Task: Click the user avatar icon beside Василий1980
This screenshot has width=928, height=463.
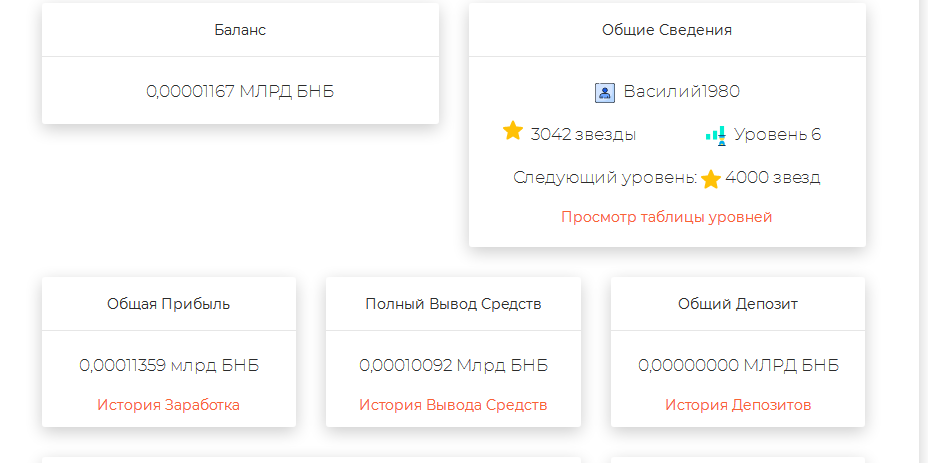Action: coord(605,93)
